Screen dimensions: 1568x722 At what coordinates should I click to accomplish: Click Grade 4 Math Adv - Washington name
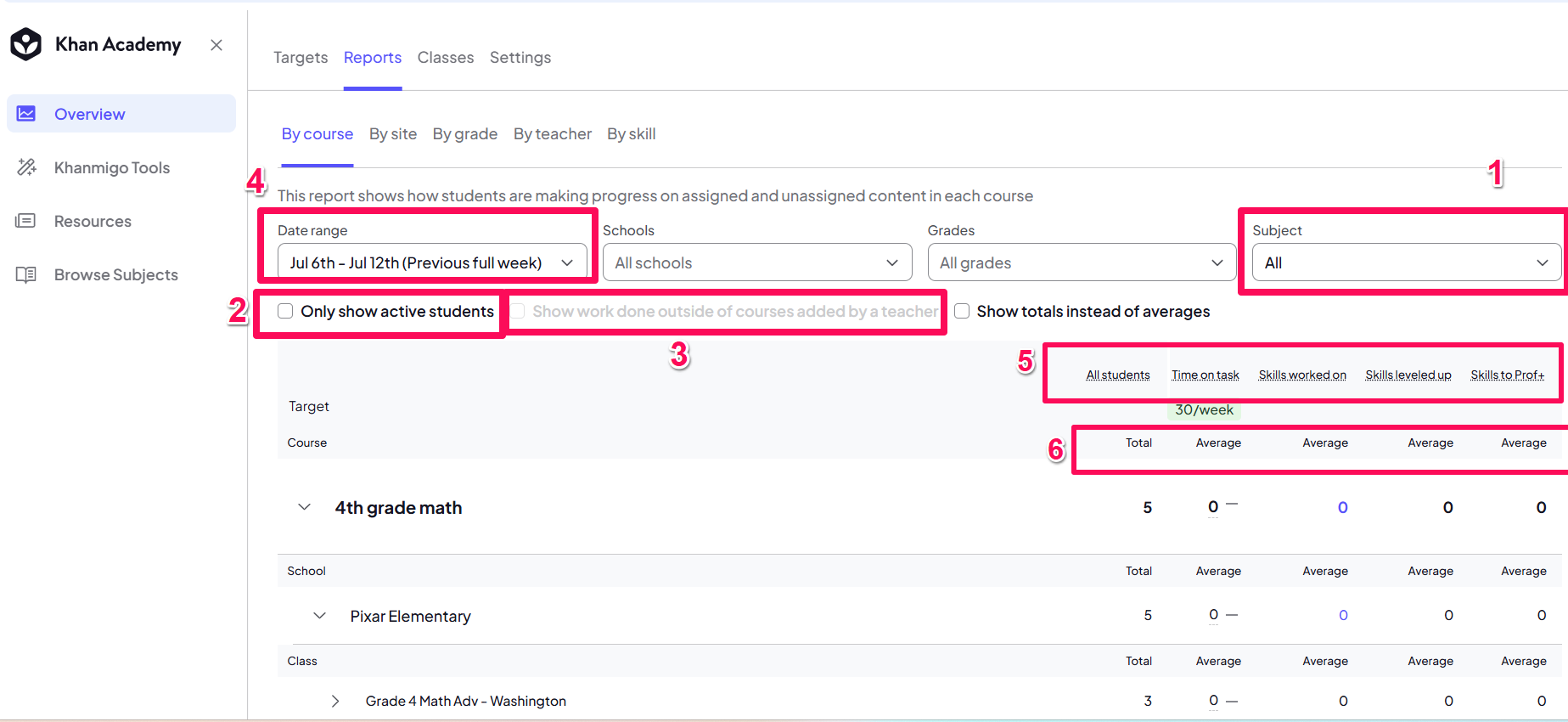[x=466, y=701]
